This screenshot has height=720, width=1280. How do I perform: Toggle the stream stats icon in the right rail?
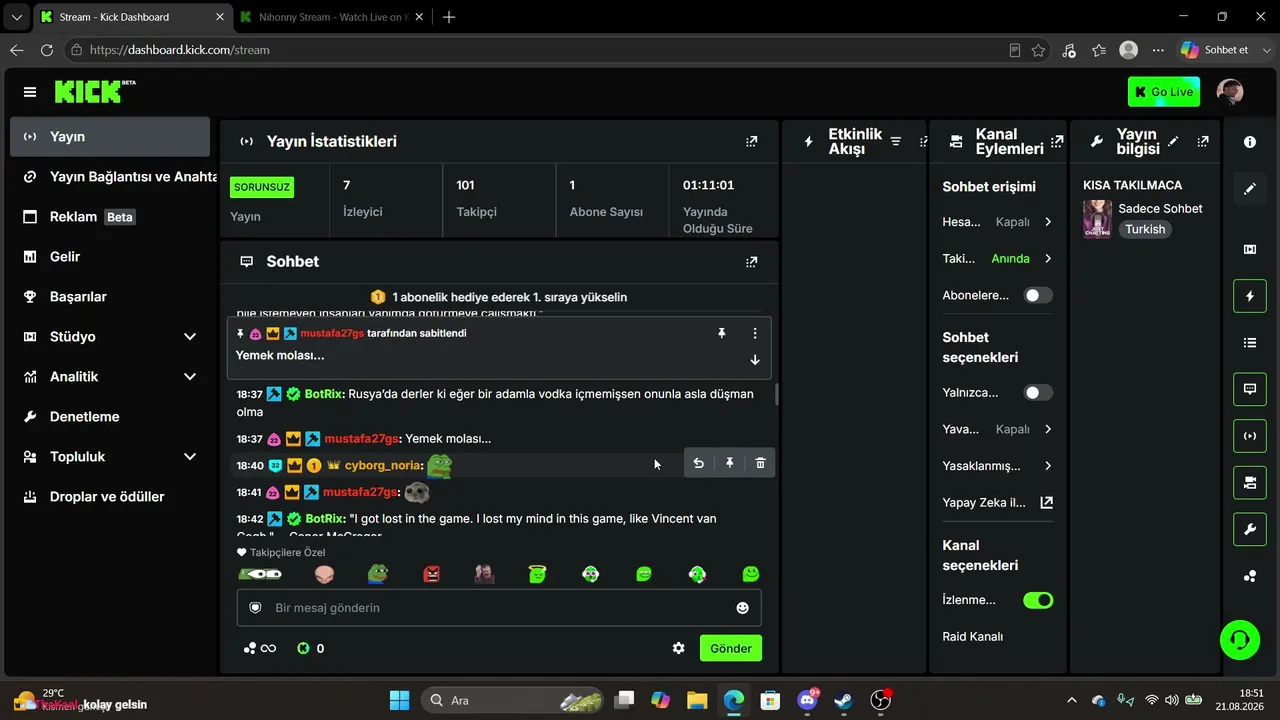(1250, 436)
